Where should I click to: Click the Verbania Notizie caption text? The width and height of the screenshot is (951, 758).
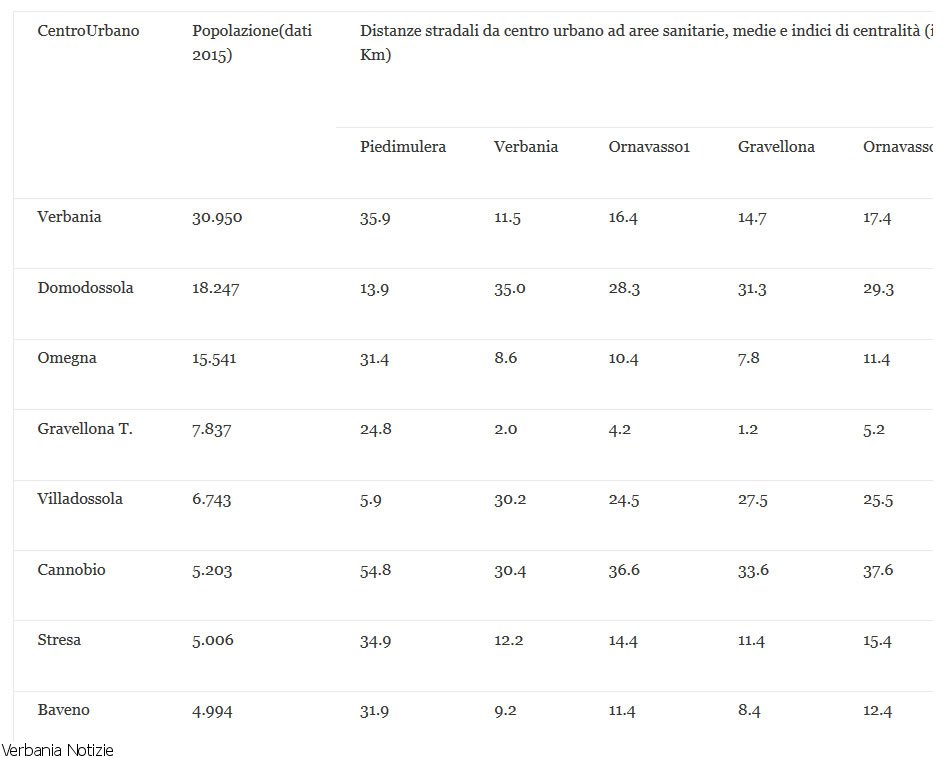(x=58, y=750)
